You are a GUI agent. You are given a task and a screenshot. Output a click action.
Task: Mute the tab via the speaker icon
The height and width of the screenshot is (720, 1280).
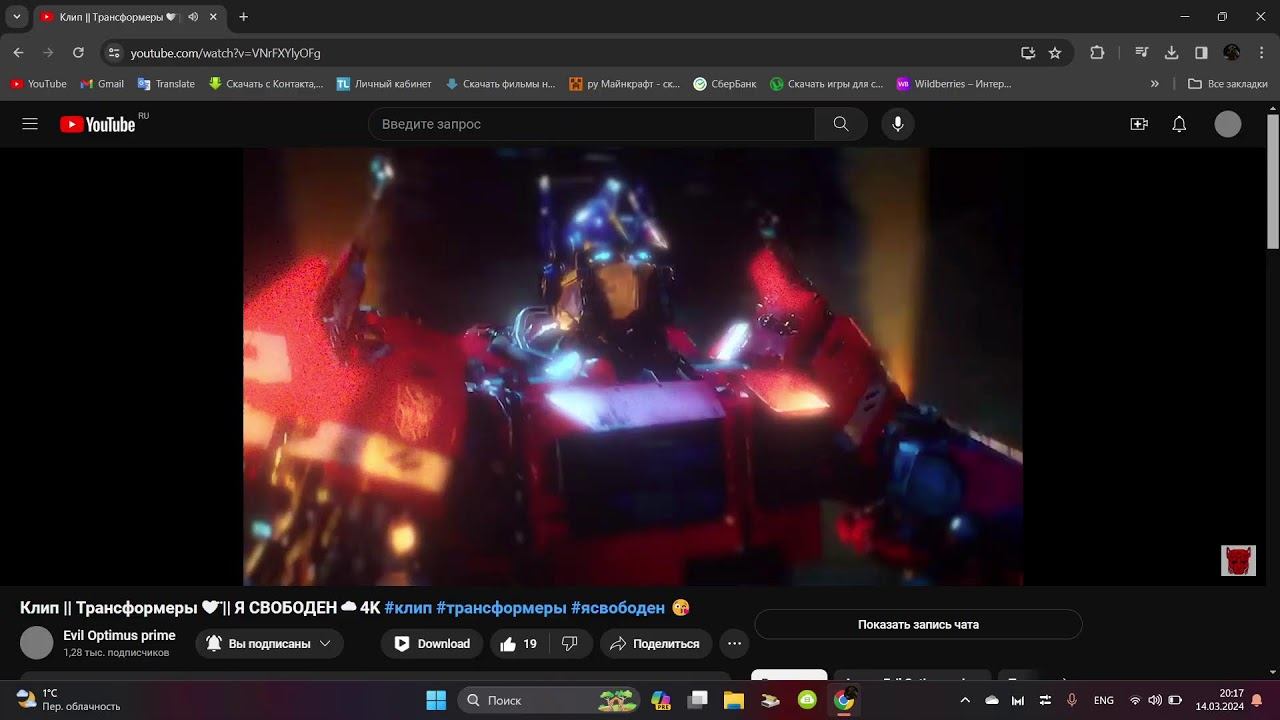[193, 17]
